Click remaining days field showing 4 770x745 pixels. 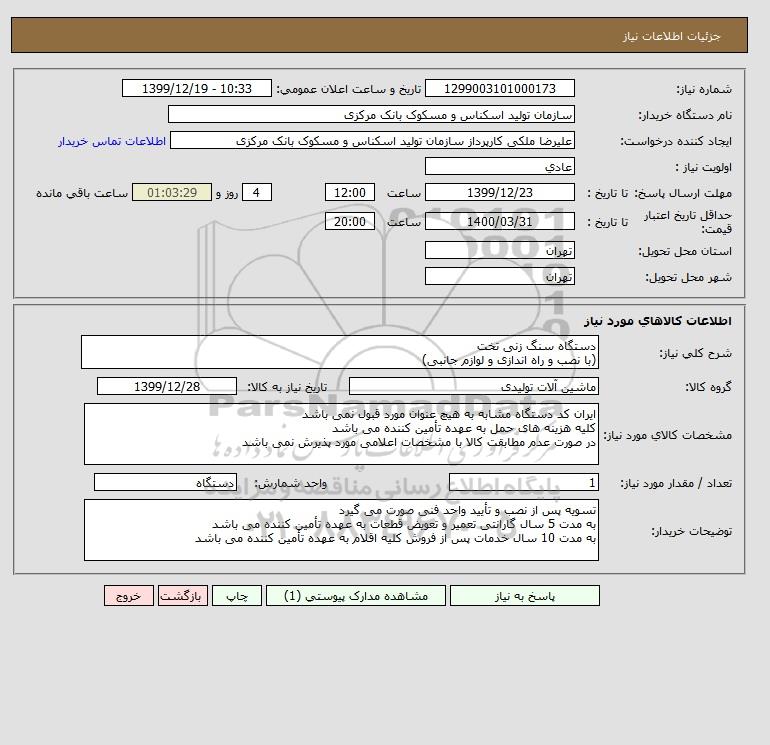(x=257, y=193)
